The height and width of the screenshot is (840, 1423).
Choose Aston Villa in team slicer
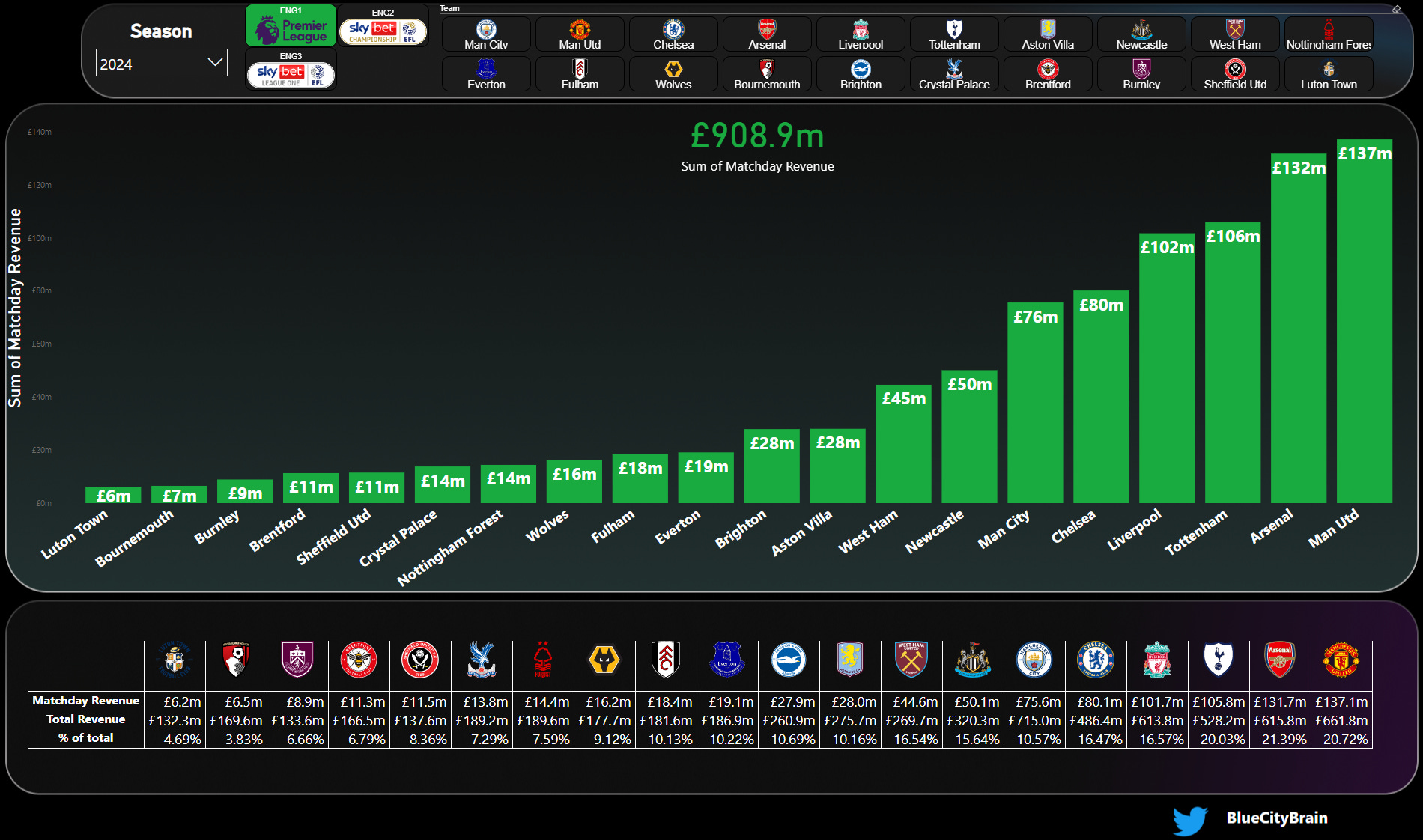click(x=1048, y=34)
